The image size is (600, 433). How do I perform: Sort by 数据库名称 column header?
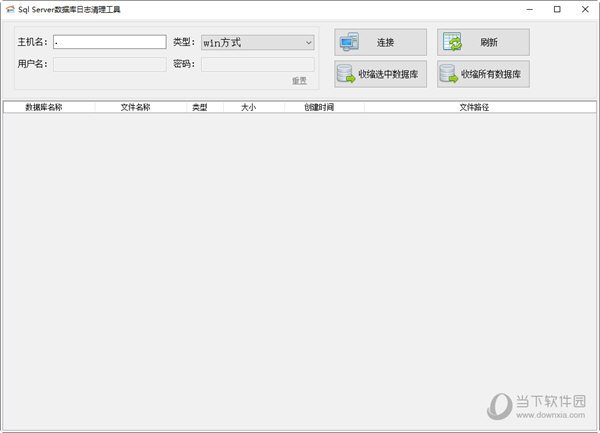tap(49, 107)
